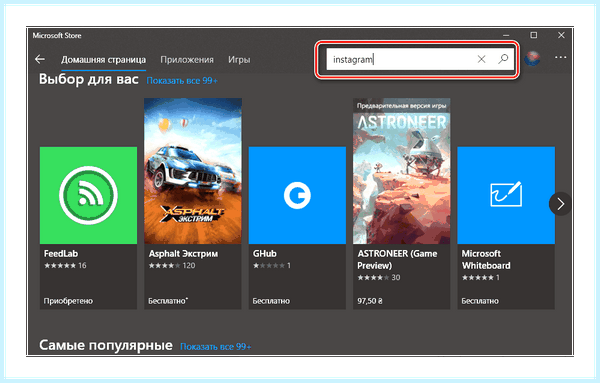Open Показать все 99+ beside Самые популярные
600x383 pixels.
216,347
